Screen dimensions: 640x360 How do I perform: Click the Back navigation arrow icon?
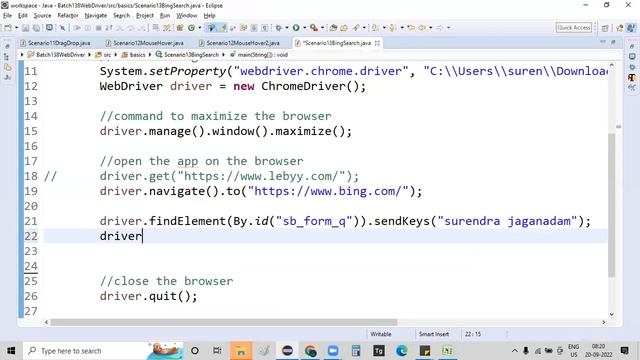tap(422, 28)
